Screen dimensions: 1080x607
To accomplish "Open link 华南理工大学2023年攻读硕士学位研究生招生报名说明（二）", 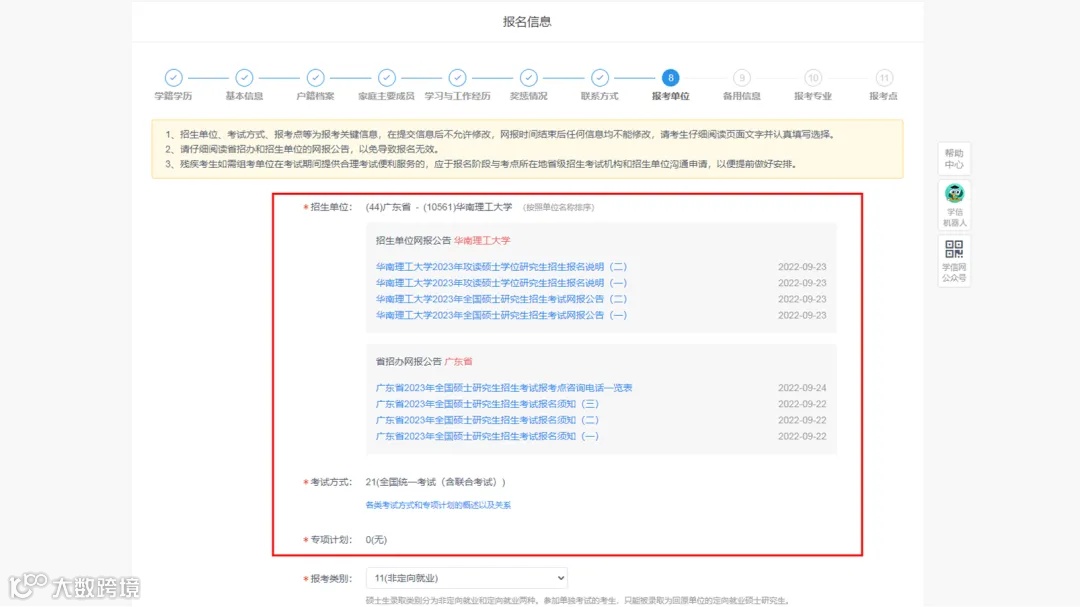I will pyautogui.click(x=501, y=267).
